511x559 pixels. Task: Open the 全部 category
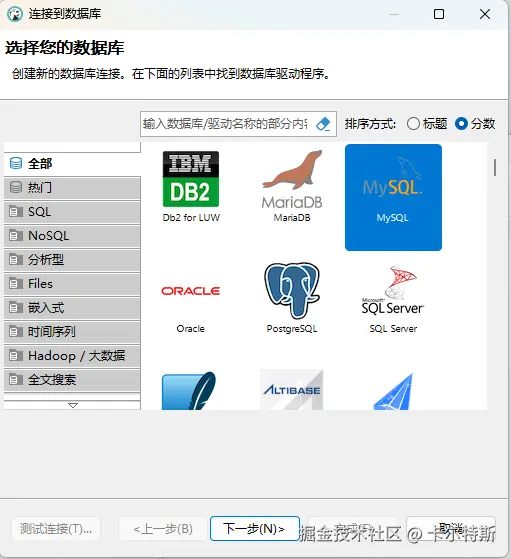(72, 164)
